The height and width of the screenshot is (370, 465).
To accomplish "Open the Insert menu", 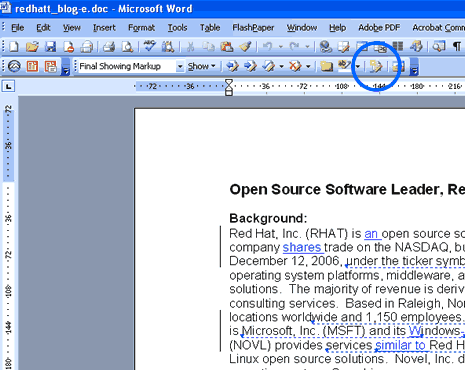I will click(104, 28).
